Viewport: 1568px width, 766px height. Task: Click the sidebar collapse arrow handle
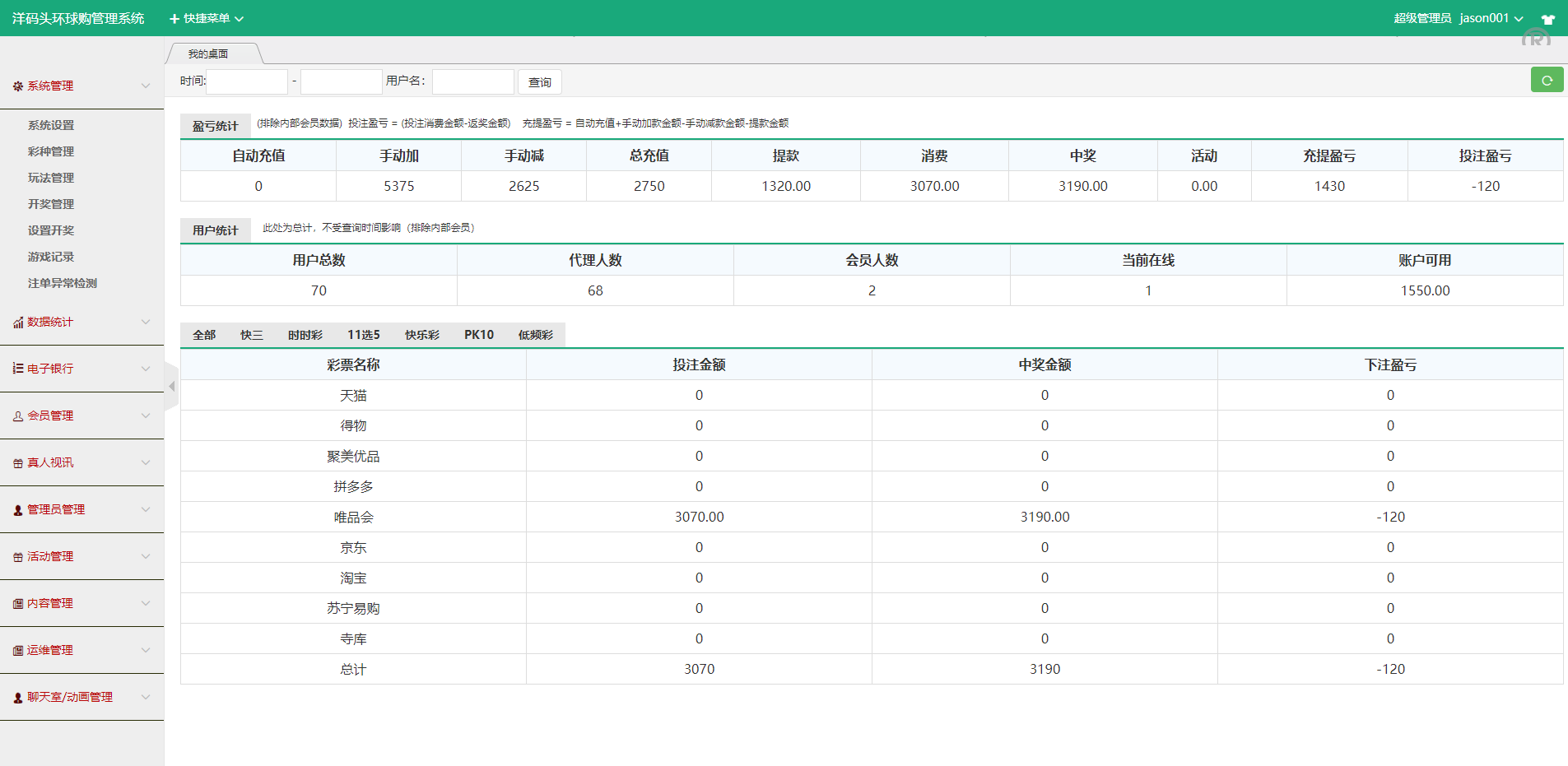pos(171,386)
